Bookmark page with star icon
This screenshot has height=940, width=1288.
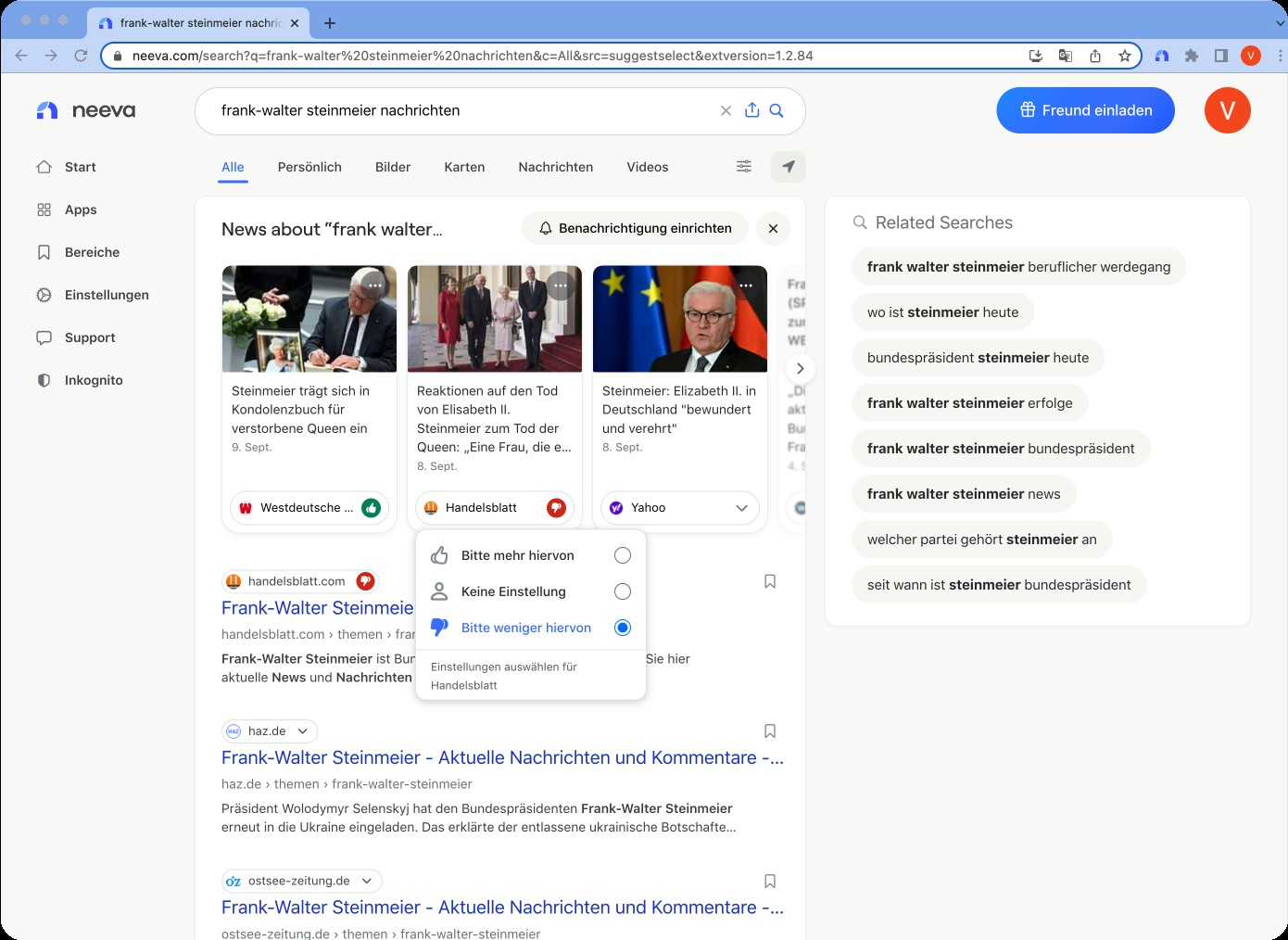click(x=1125, y=56)
